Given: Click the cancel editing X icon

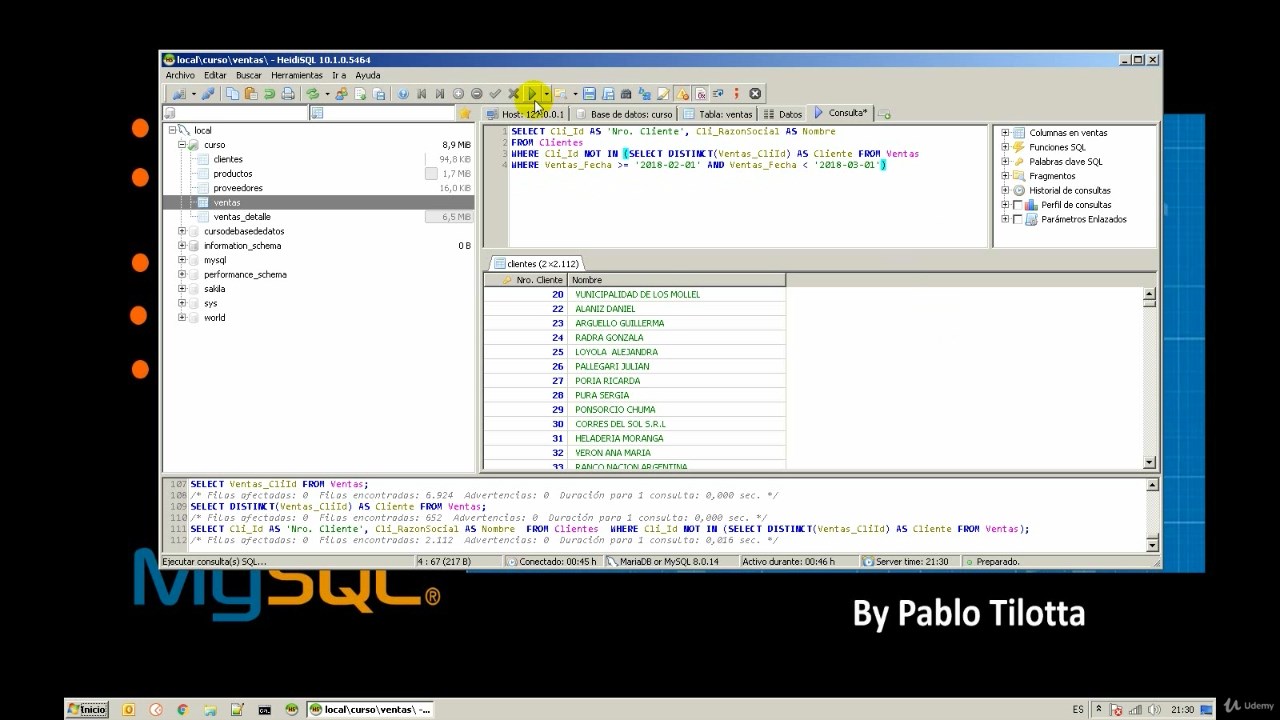Looking at the screenshot, I should tap(513, 94).
